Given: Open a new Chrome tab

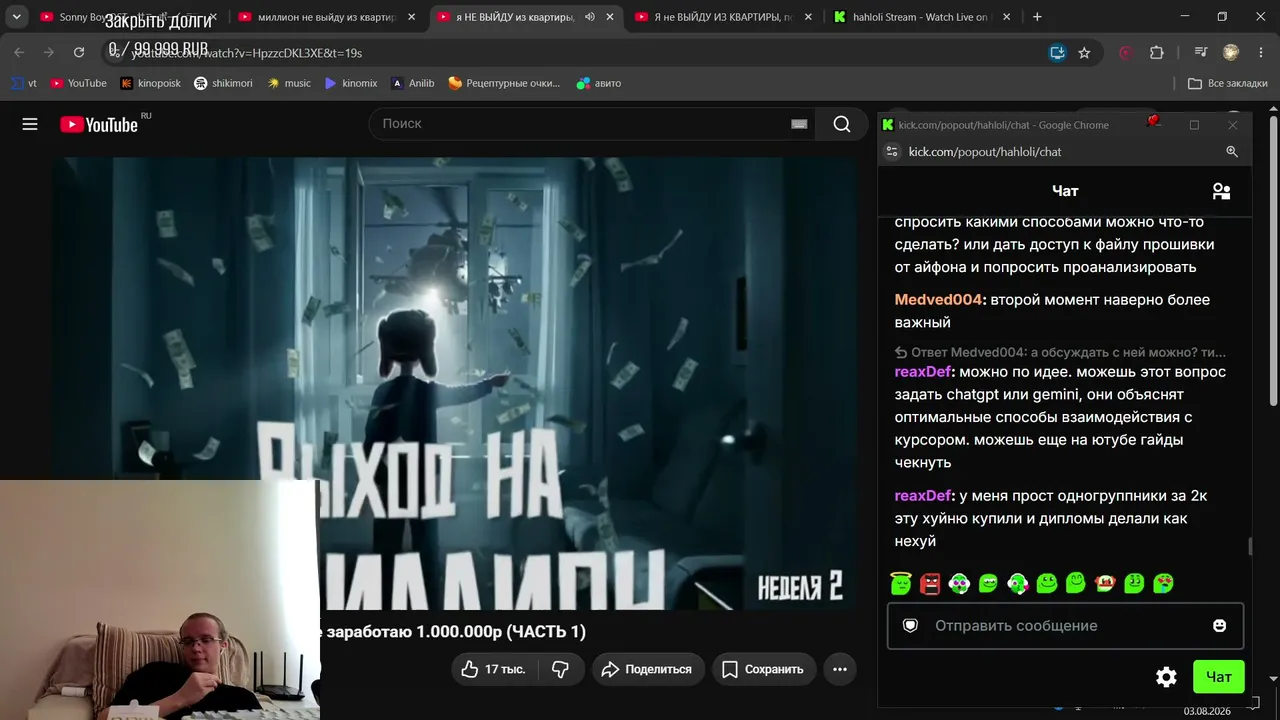Looking at the screenshot, I should 1037,17.
